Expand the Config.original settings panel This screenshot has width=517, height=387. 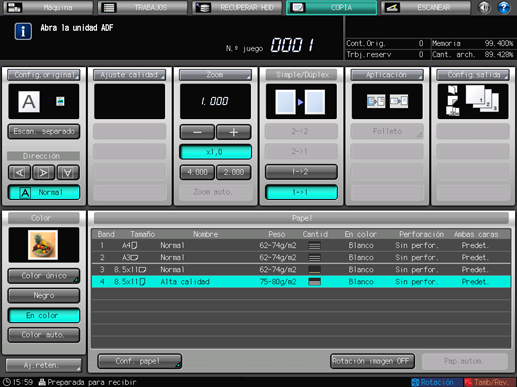44,75
